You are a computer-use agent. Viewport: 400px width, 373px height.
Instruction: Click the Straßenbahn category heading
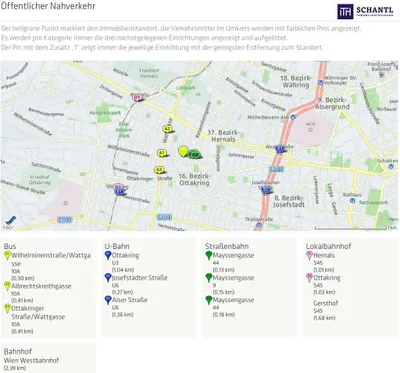click(x=227, y=246)
